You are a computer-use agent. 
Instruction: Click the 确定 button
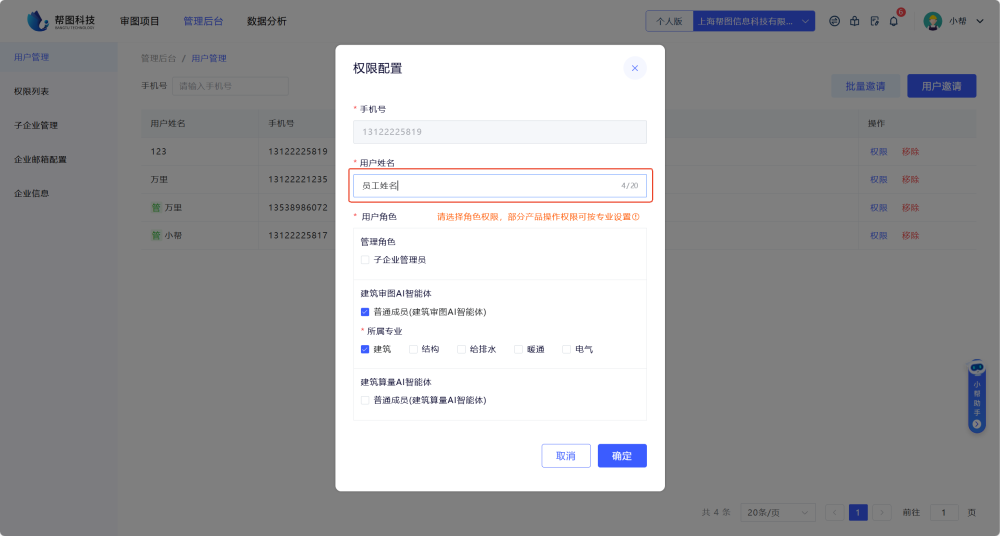pyautogui.click(x=622, y=456)
